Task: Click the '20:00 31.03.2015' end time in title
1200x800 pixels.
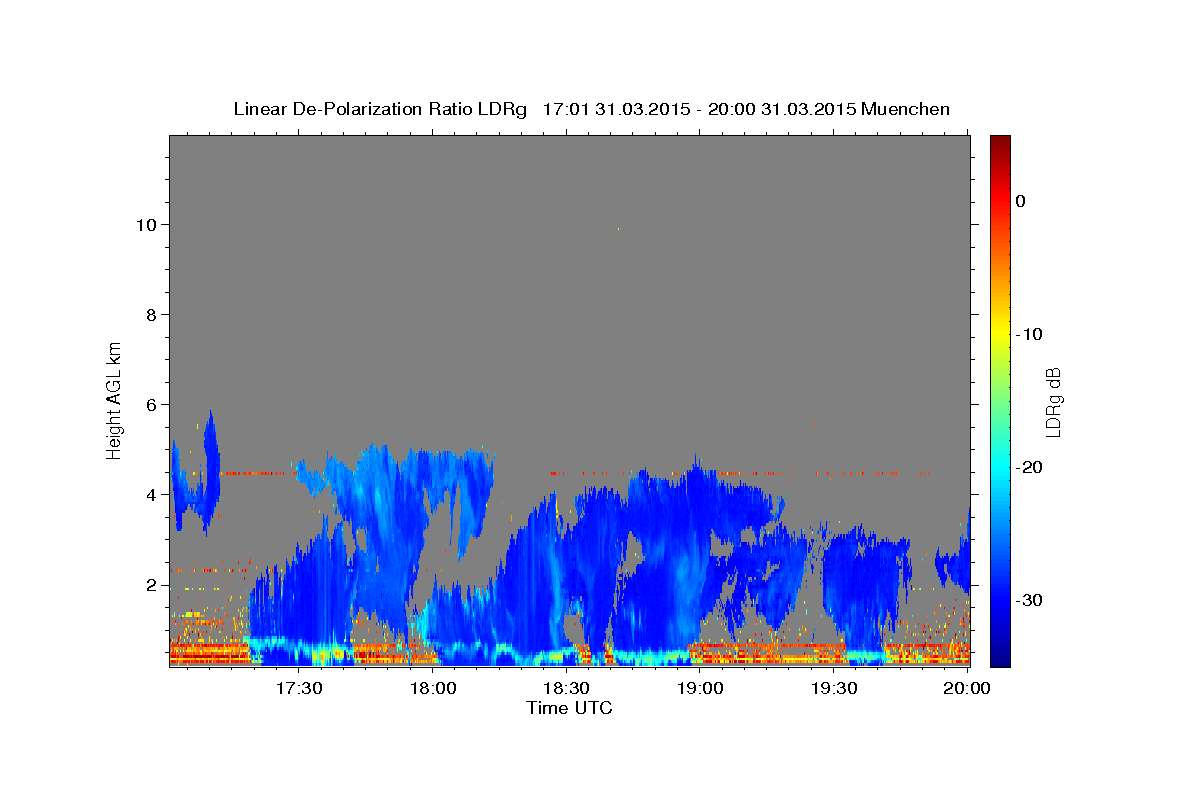Action: click(x=781, y=109)
